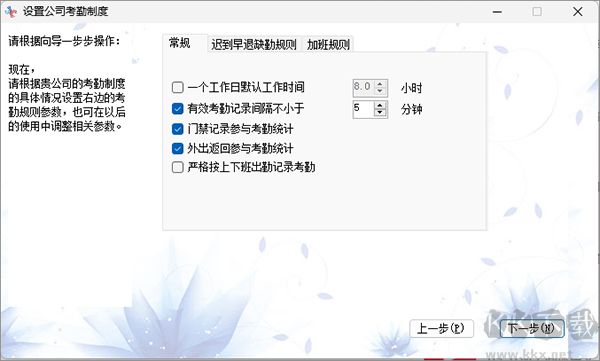Increase the minutes interval spinner value
600x361 pixels.
(x=380, y=105)
